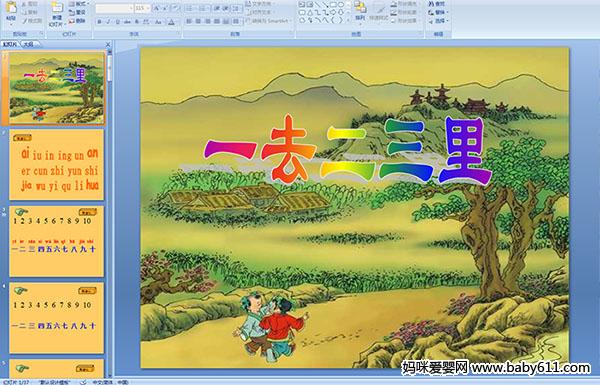This screenshot has width=600, height=385.
Task: Click the clear formatting icon
Action: point(176,8)
